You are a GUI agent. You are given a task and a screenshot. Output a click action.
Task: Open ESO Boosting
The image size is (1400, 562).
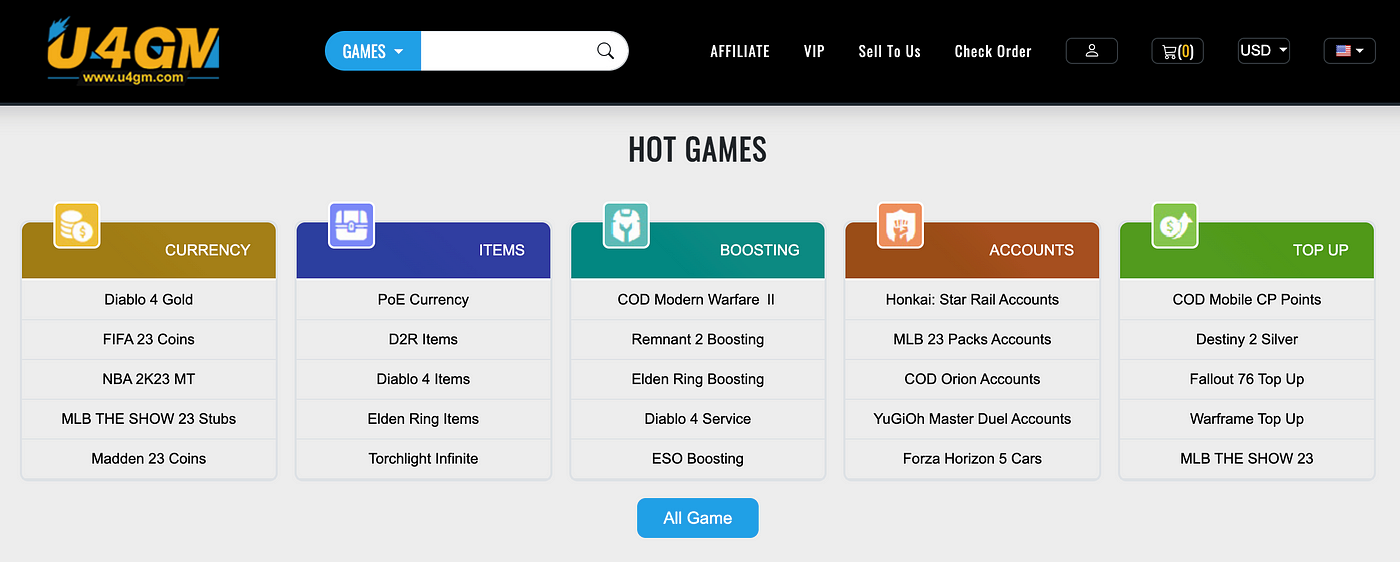(698, 459)
